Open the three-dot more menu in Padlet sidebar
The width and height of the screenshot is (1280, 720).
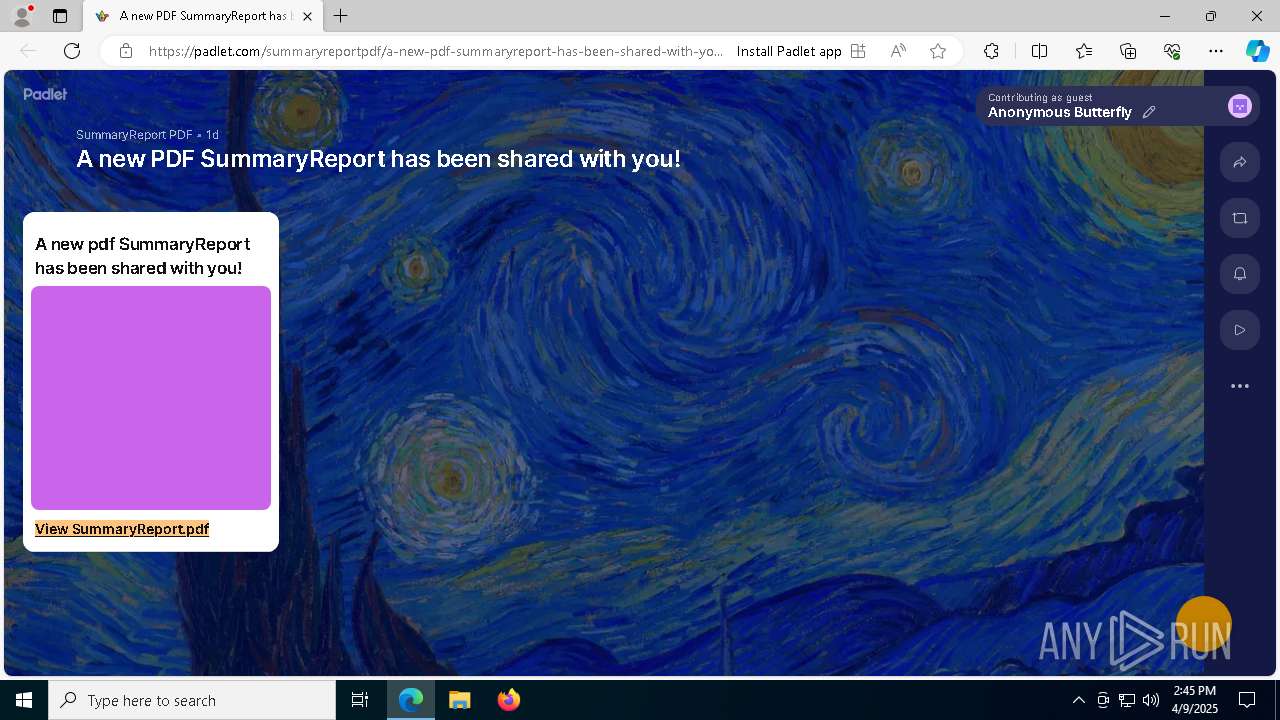click(1240, 386)
